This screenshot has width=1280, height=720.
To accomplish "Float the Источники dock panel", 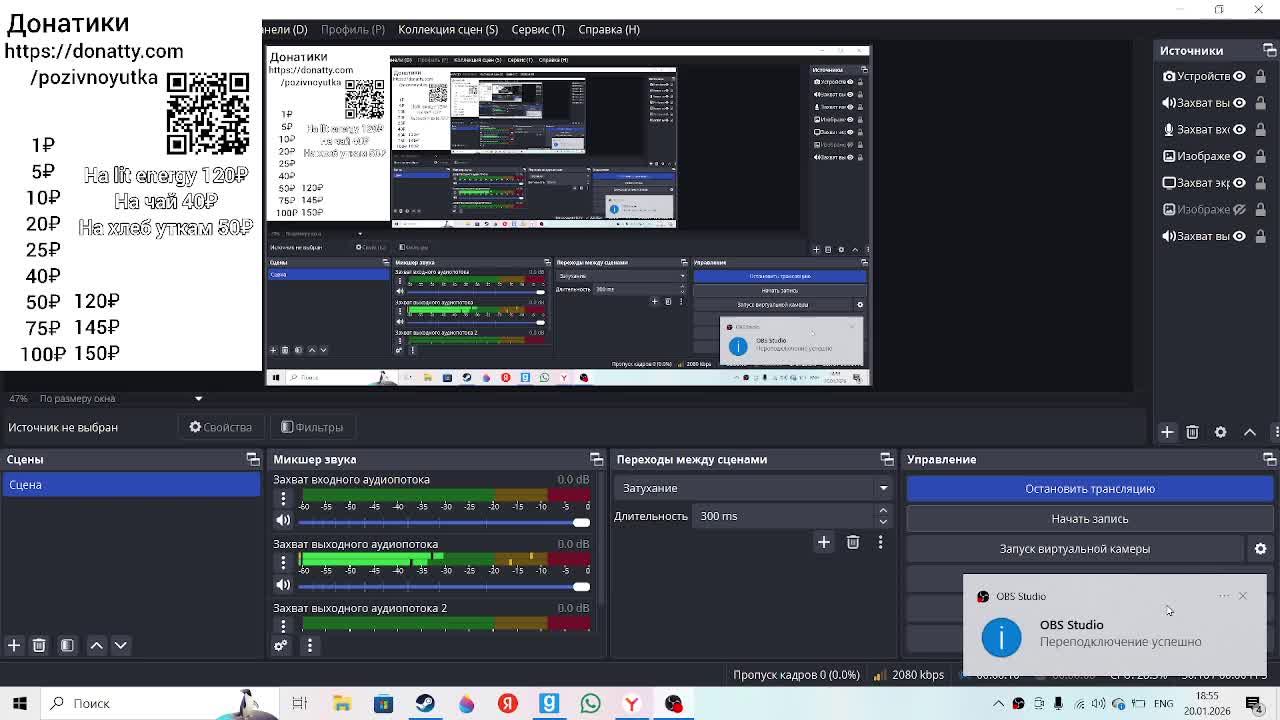I will coord(1269,50).
